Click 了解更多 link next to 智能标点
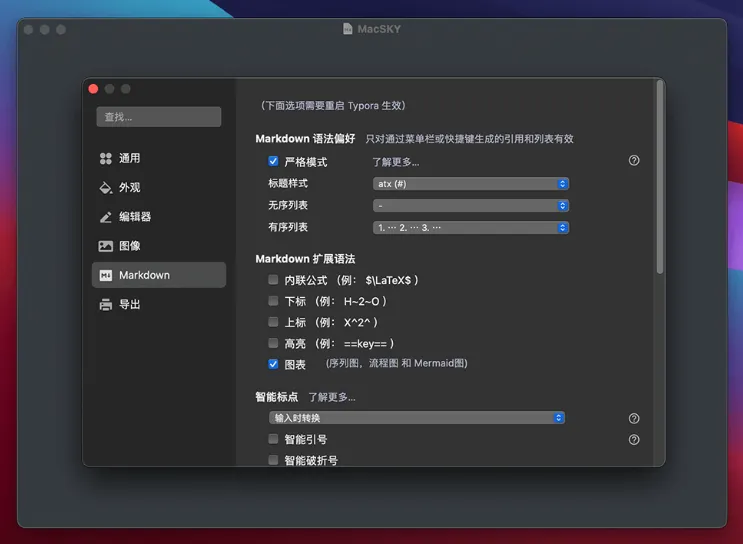 332,397
